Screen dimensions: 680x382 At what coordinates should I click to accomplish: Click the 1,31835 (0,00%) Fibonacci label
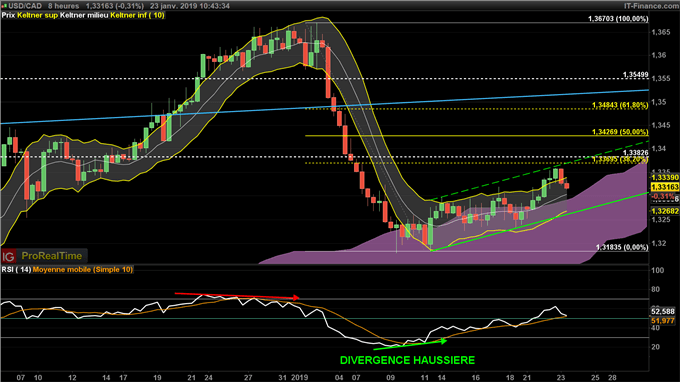coord(622,247)
